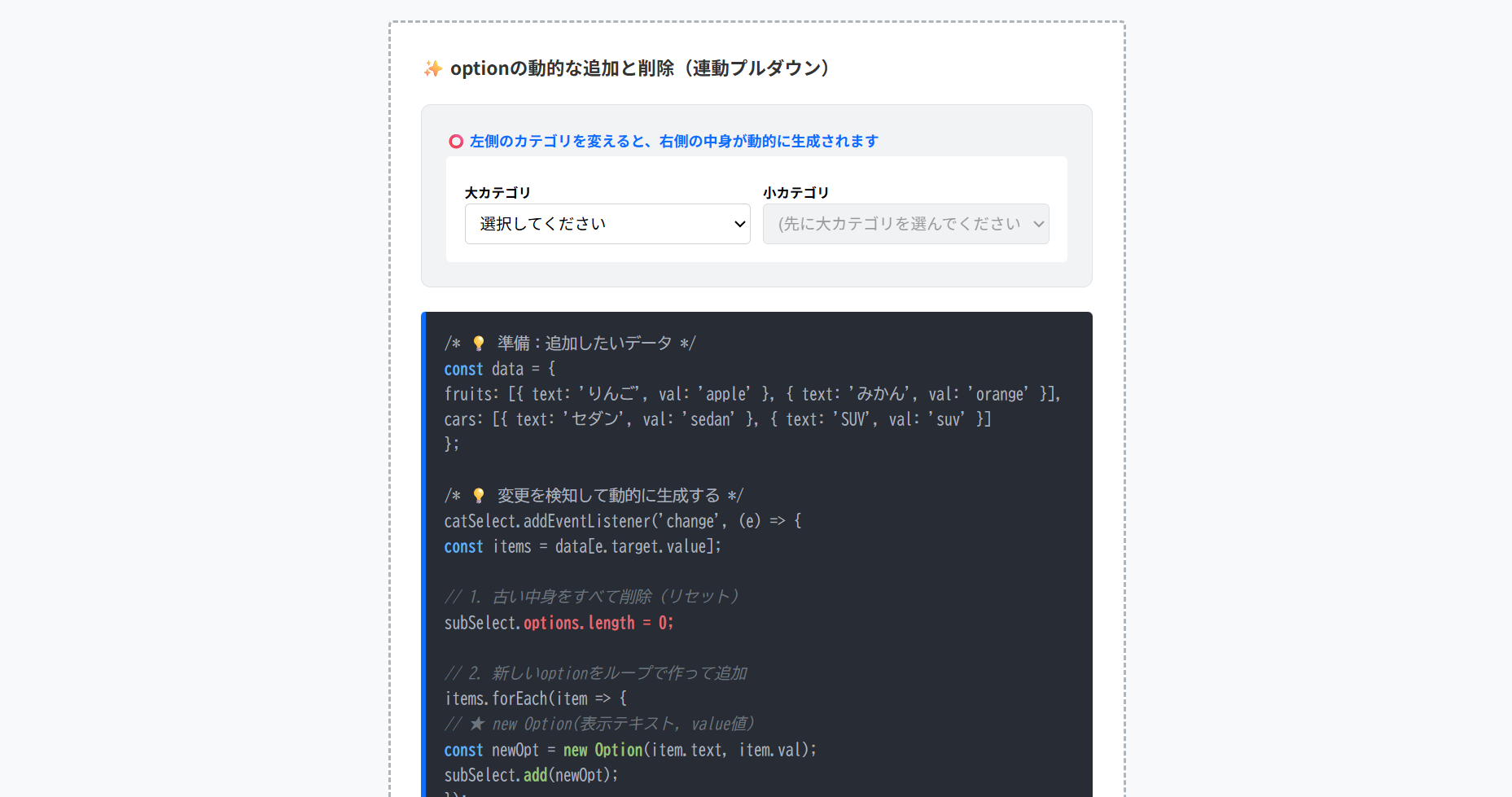
Task: Open the 大カテゴリ selection dropdown
Action: coord(607,224)
